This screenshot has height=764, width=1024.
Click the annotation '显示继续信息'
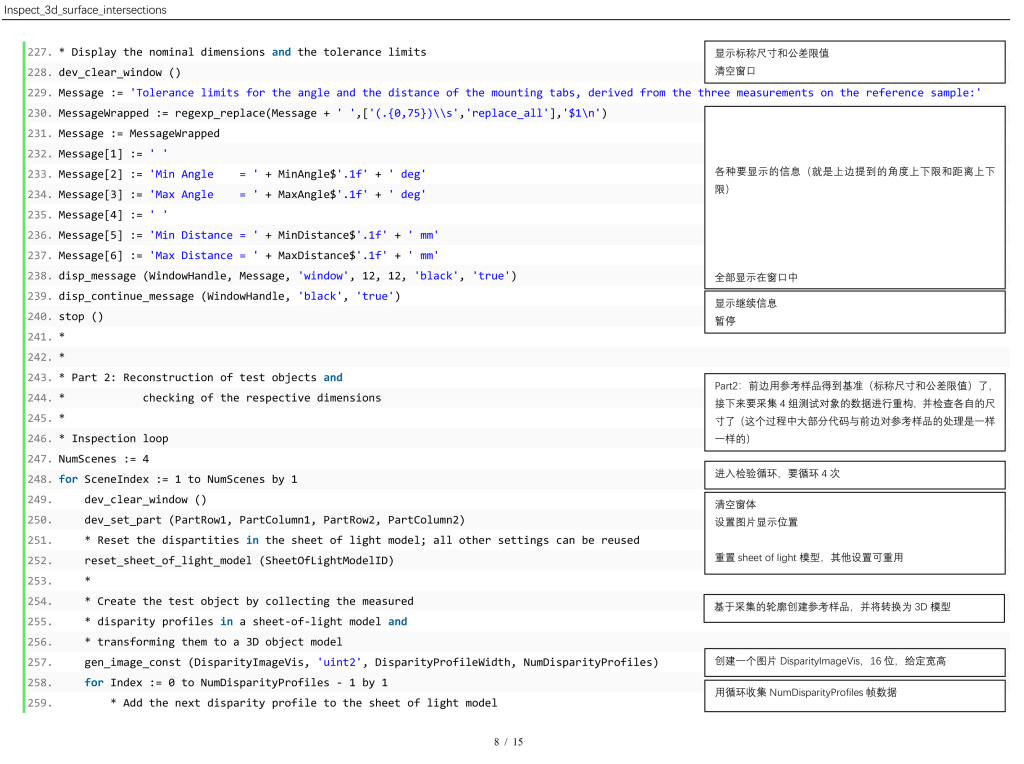pyautogui.click(x=745, y=303)
